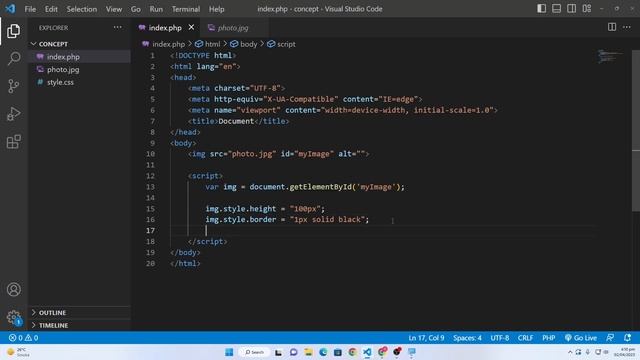Change indentation via Spaces: 4
Image resolution: width=640 pixels, height=360 pixels.
point(467,338)
